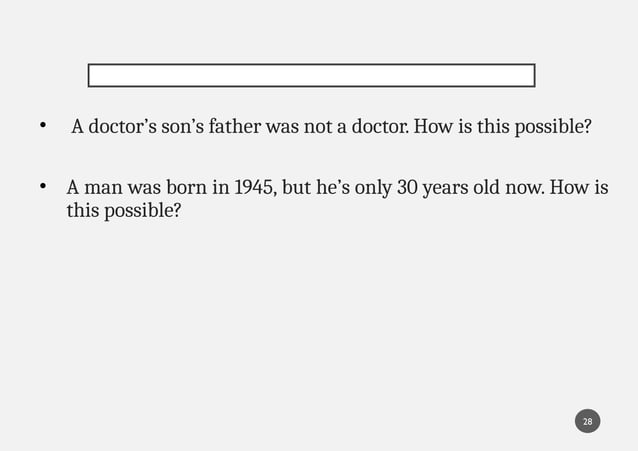Click the slide number 28 badge
The width and height of the screenshot is (638, 451).
pyautogui.click(x=587, y=421)
